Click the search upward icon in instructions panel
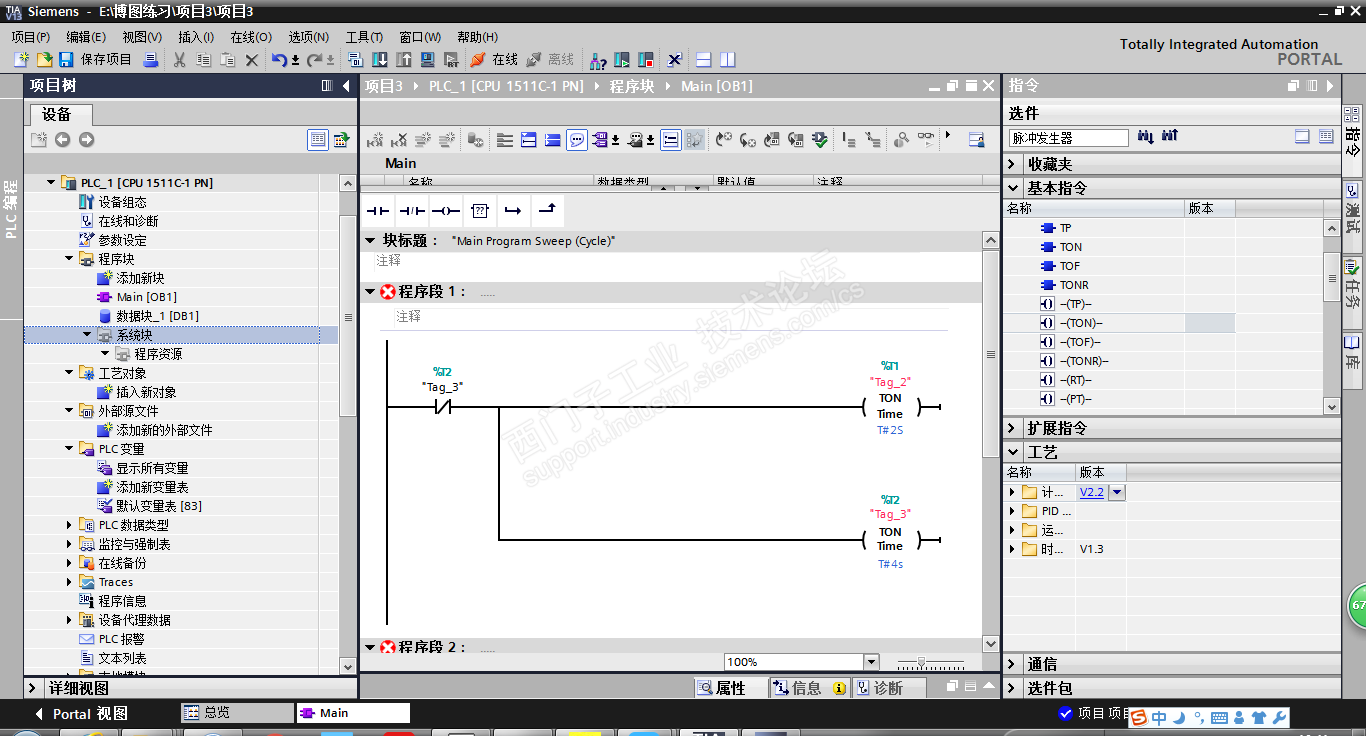Image resolution: width=1366 pixels, height=736 pixels. (x=1170, y=137)
